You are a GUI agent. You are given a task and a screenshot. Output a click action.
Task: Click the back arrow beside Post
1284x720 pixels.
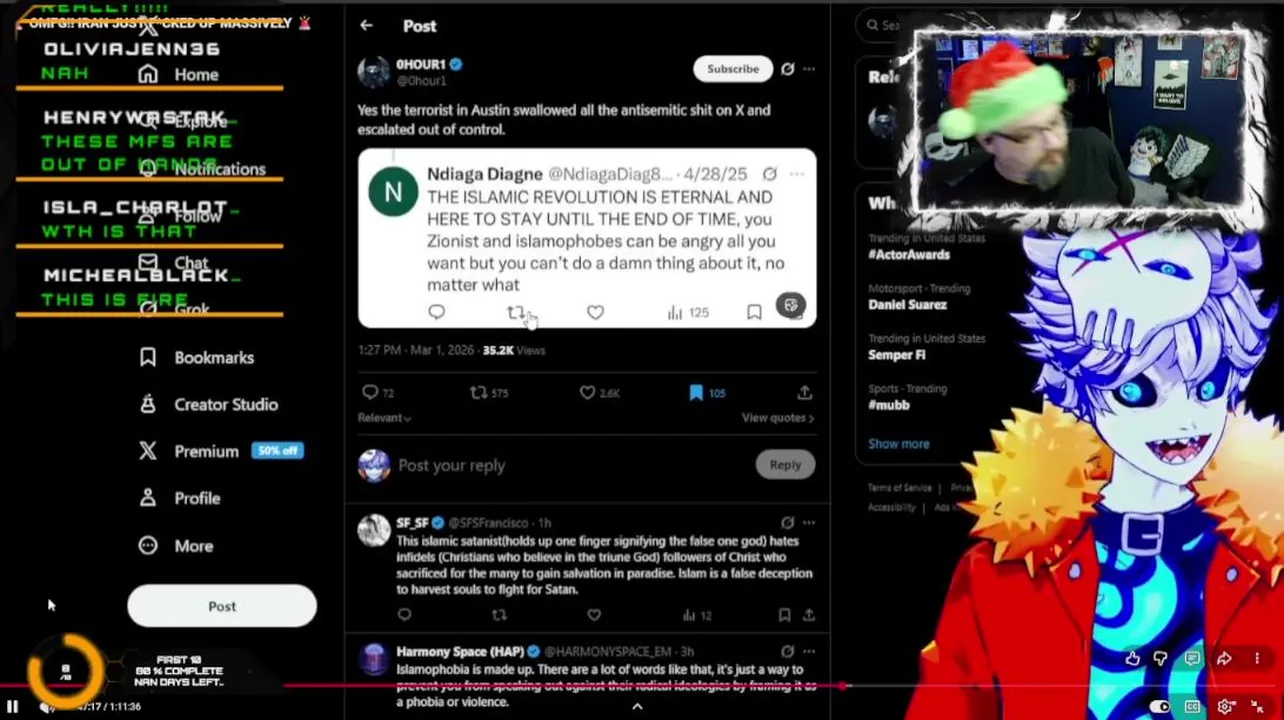click(x=366, y=26)
